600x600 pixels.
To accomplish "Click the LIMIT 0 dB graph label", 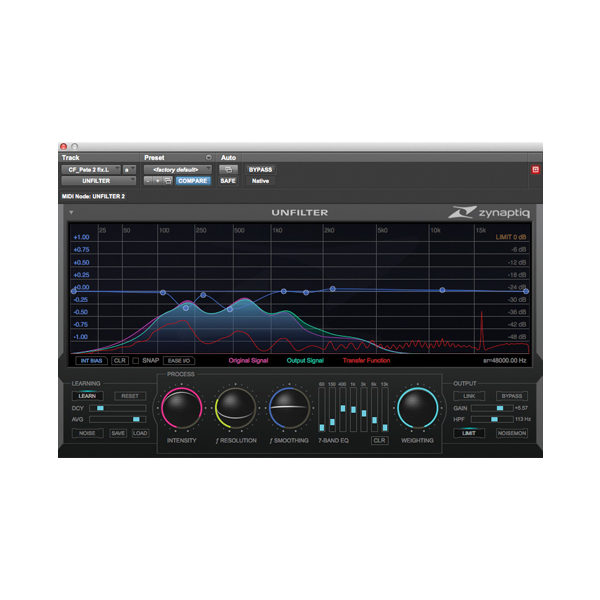I will (x=511, y=237).
